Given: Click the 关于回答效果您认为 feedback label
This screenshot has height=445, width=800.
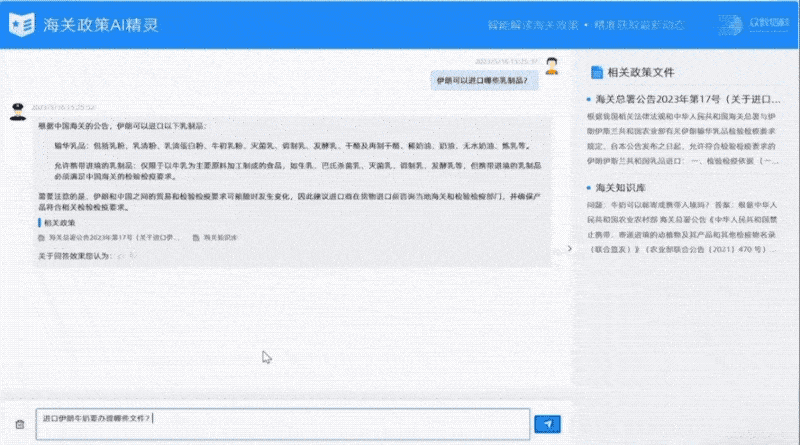Looking at the screenshot, I should tap(75, 256).
